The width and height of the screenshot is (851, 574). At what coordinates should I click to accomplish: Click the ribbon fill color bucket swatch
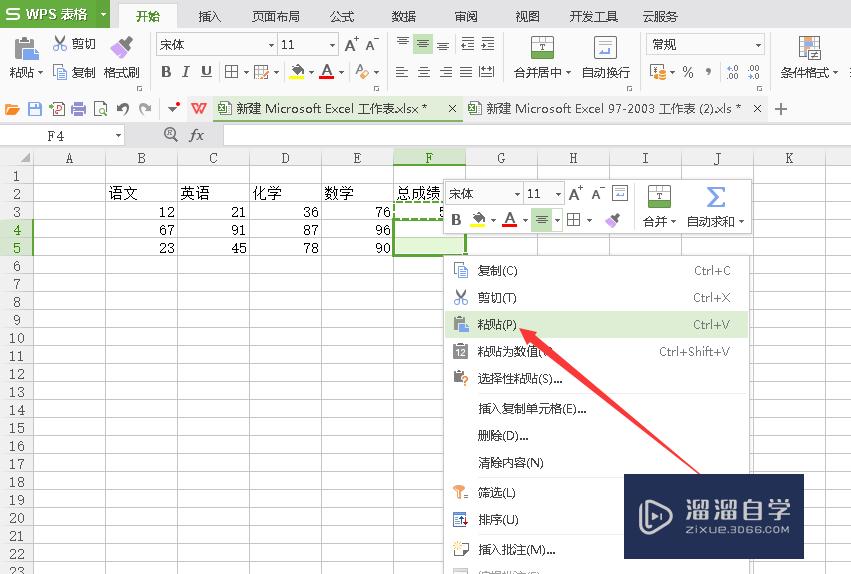297,72
